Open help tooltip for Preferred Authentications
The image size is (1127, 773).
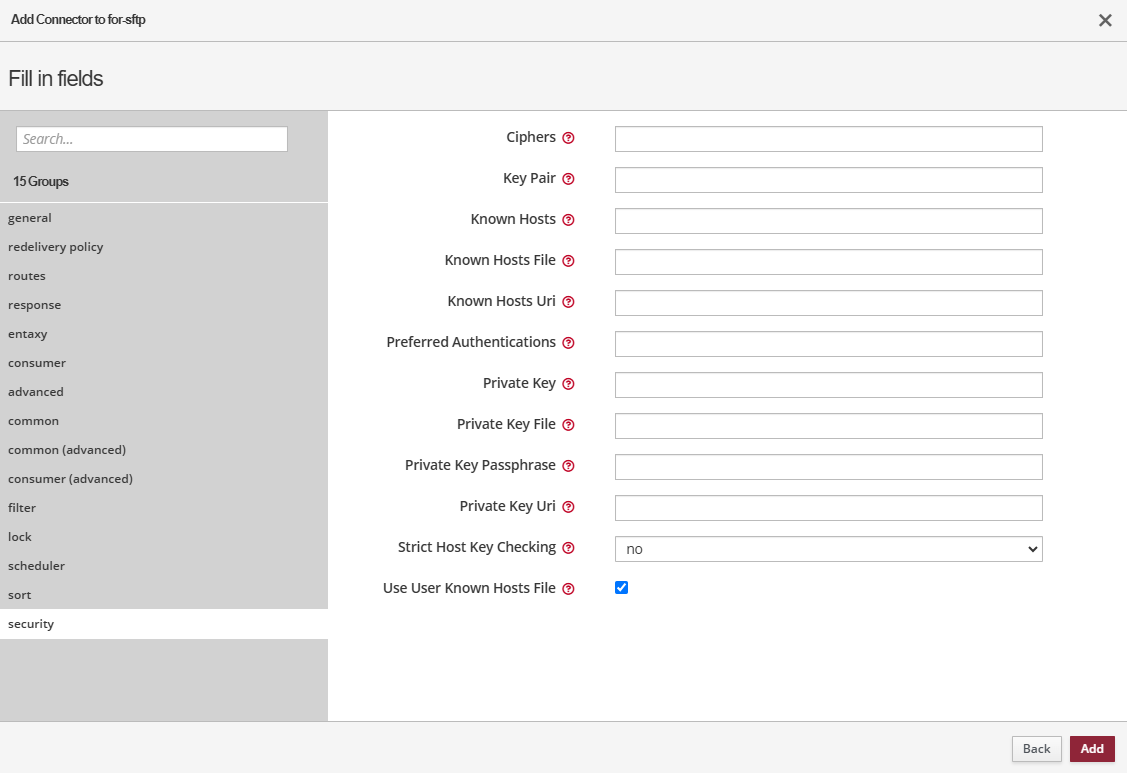568,343
